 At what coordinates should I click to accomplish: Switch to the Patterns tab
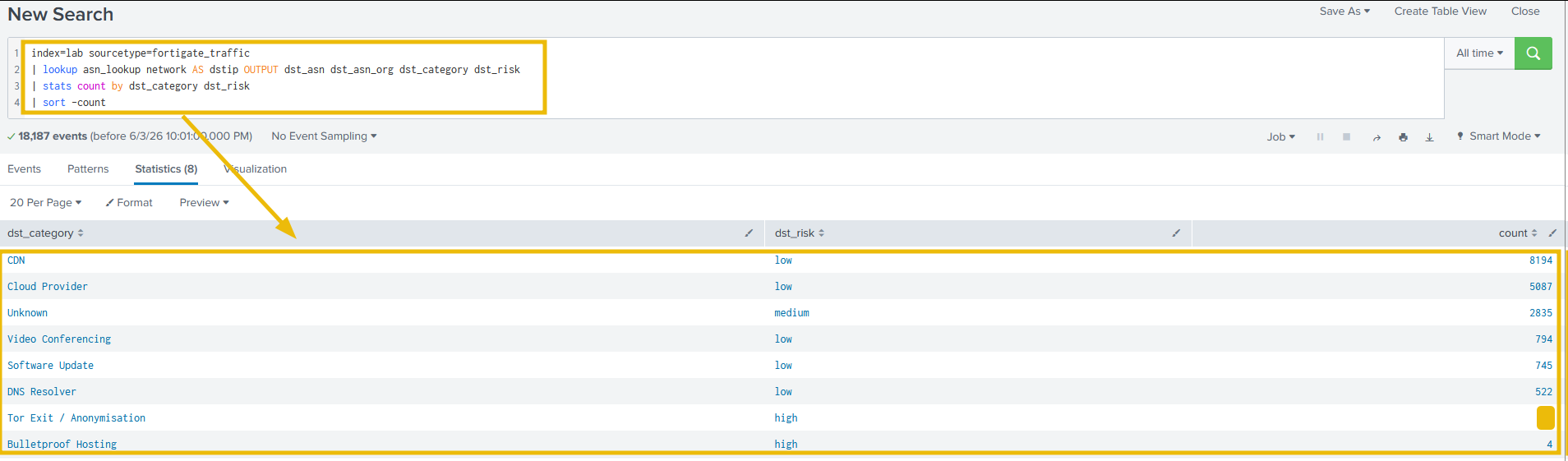[x=88, y=169]
